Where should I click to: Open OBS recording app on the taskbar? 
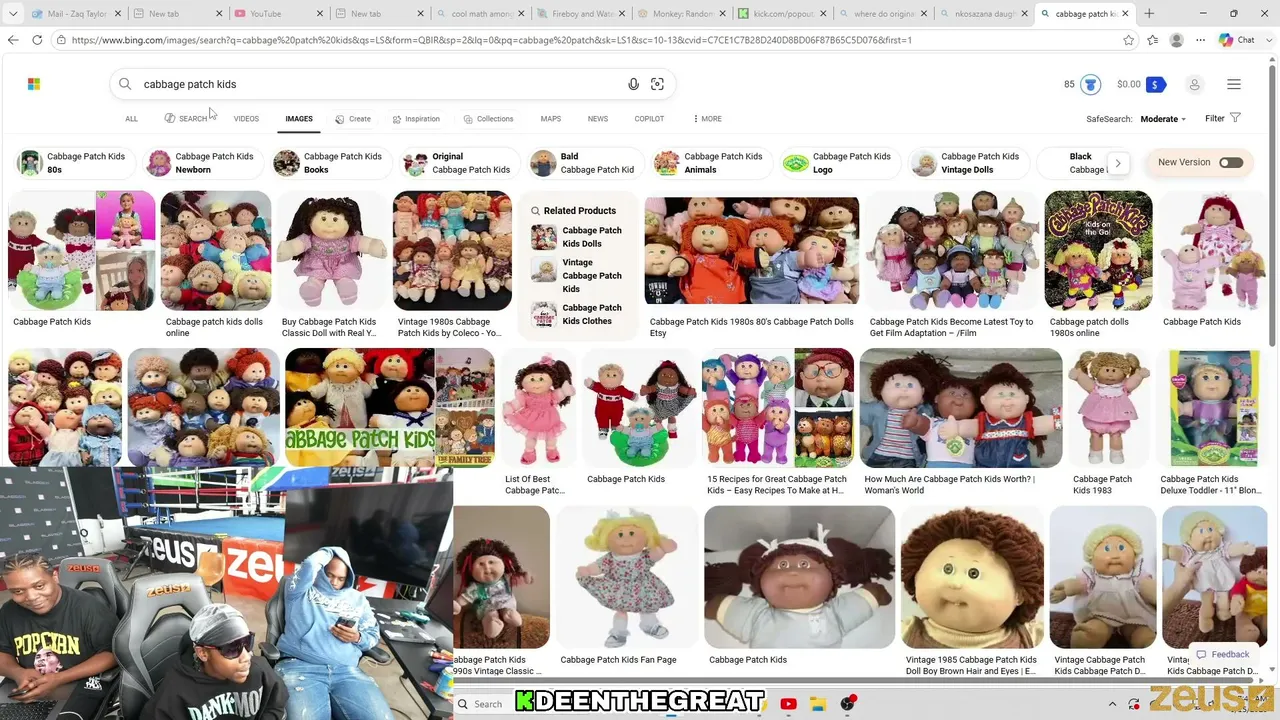click(848, 704)
